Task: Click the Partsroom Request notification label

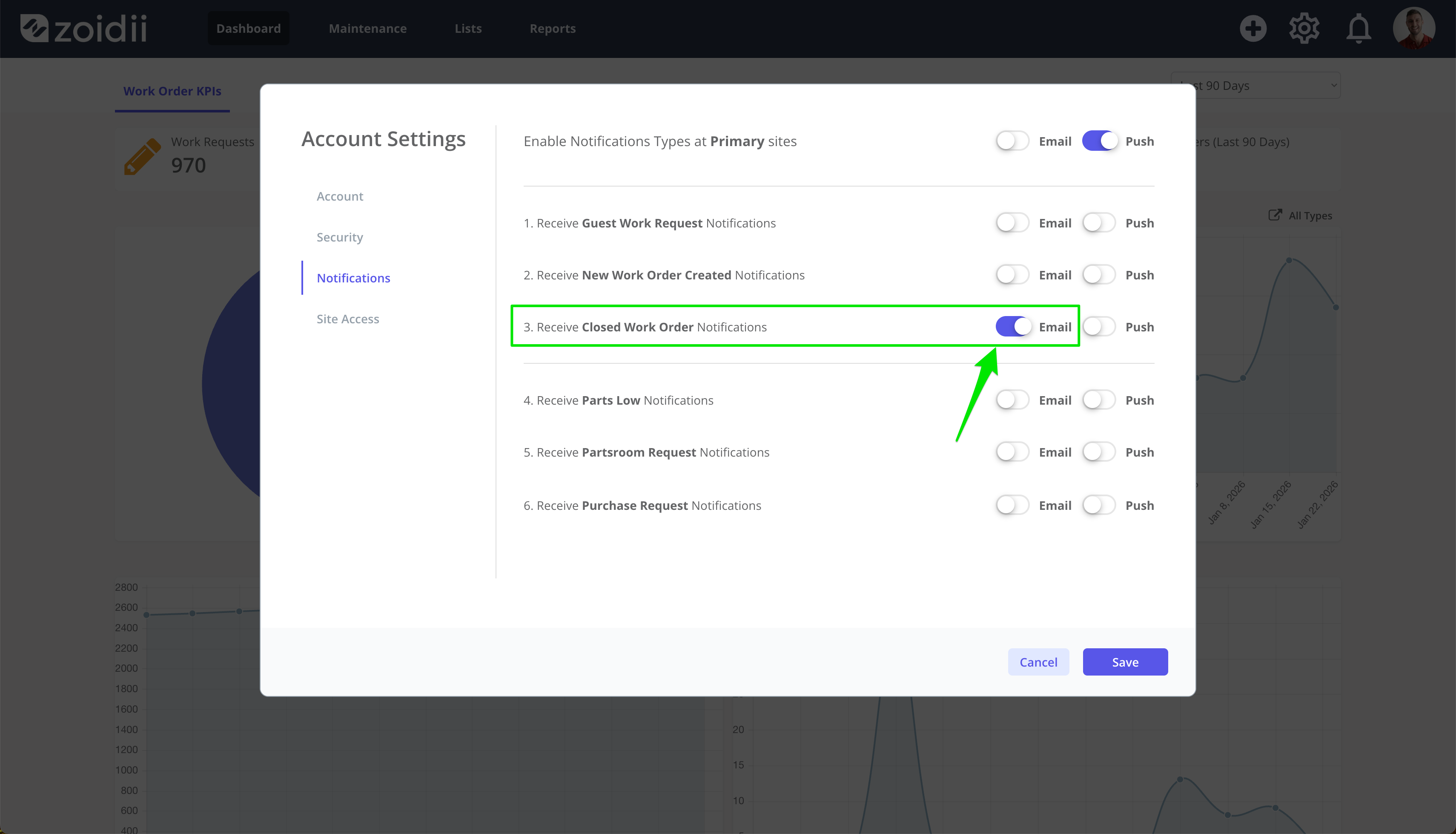Action: (646, 452)
